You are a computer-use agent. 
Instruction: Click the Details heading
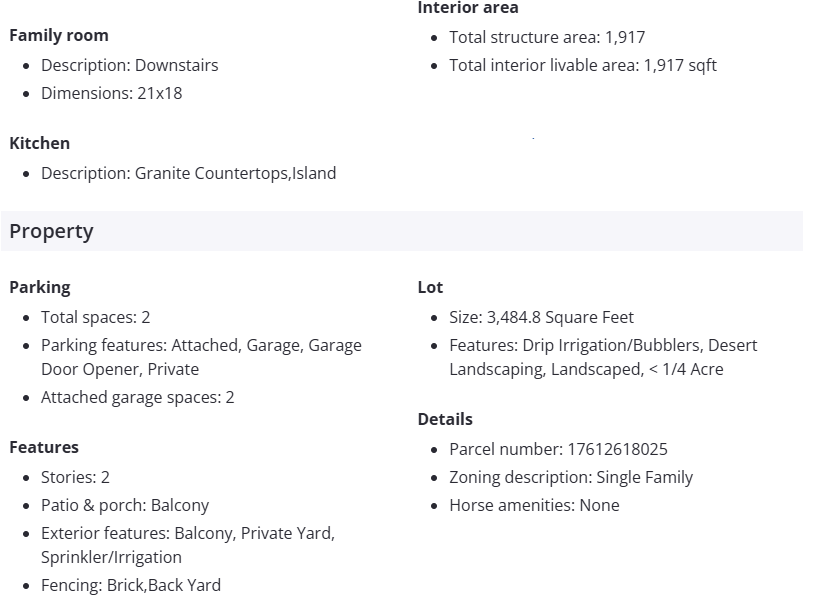(445, 419)
